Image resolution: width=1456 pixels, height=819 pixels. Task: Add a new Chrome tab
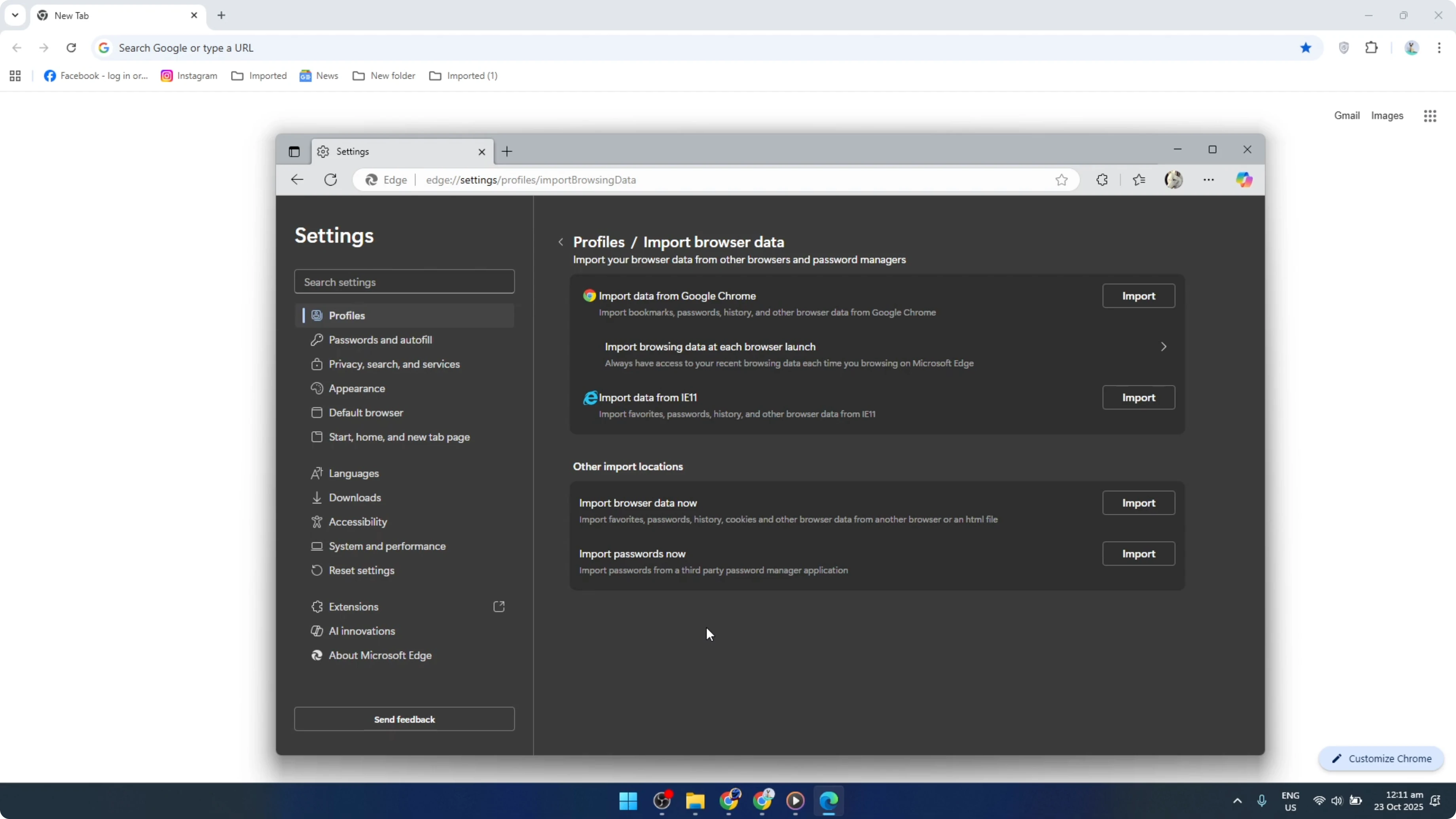point(222,15)
